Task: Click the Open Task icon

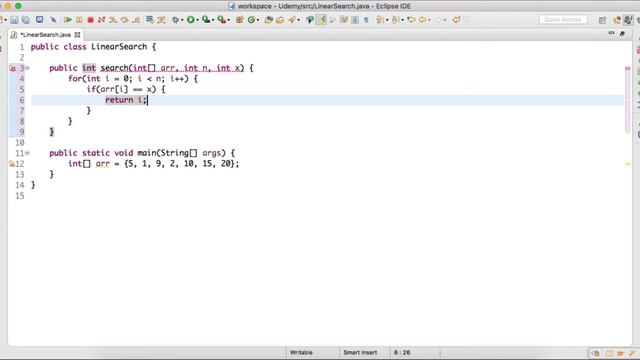Action: coord(280,20)
